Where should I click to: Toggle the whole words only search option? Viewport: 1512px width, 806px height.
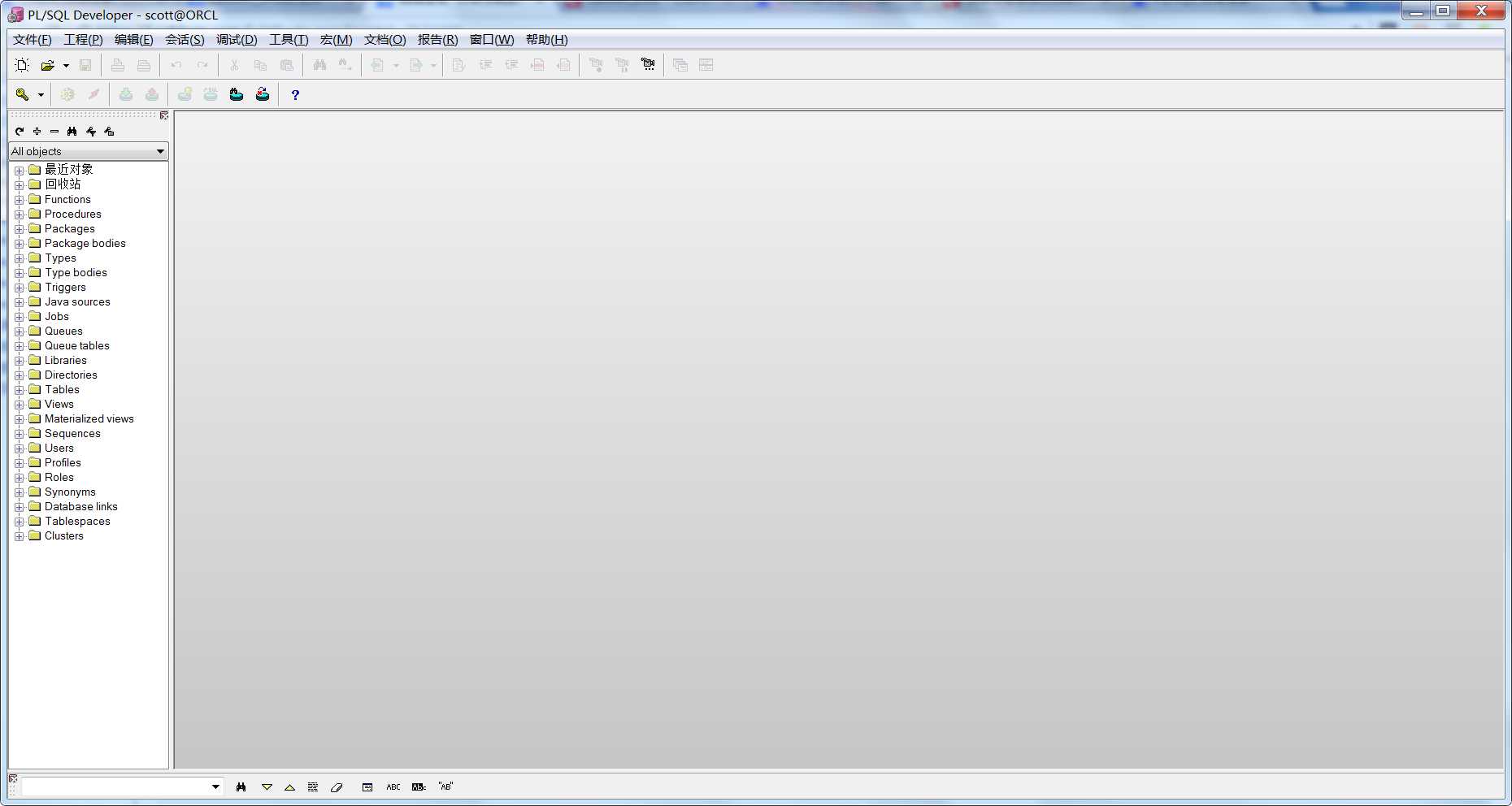pos(419,786)
